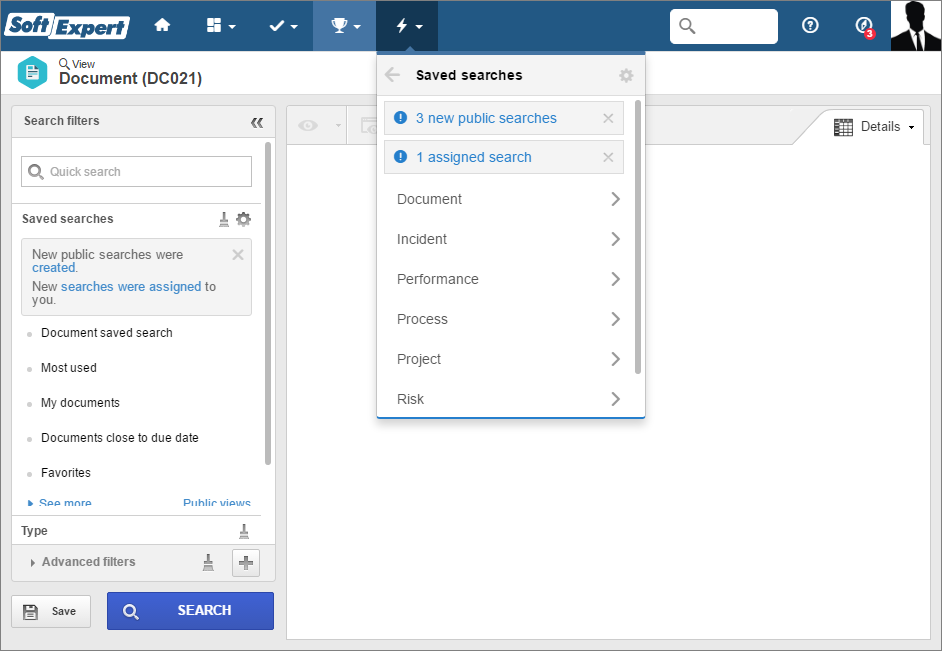The height and width of the screenshot is (651, 942).
Task: Click the blue SEARCH button
Action: 190,611
